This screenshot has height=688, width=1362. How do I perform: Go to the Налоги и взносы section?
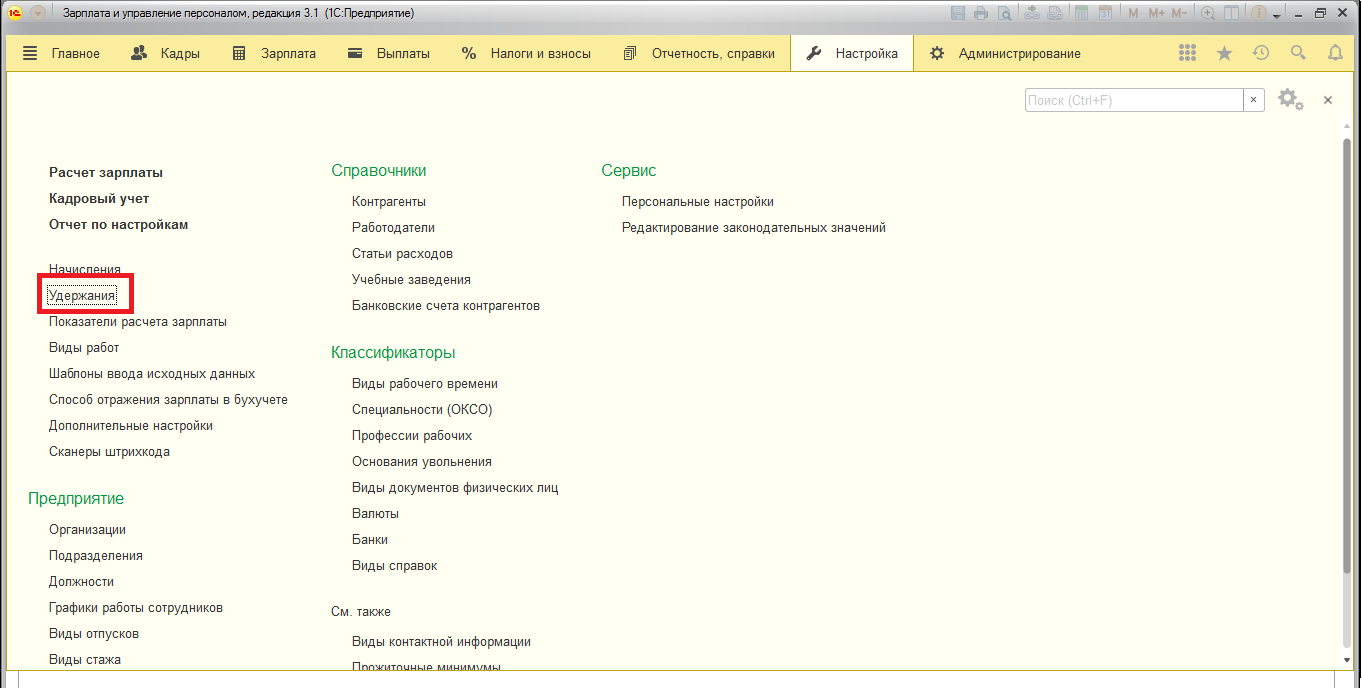[x=526, y=54]
